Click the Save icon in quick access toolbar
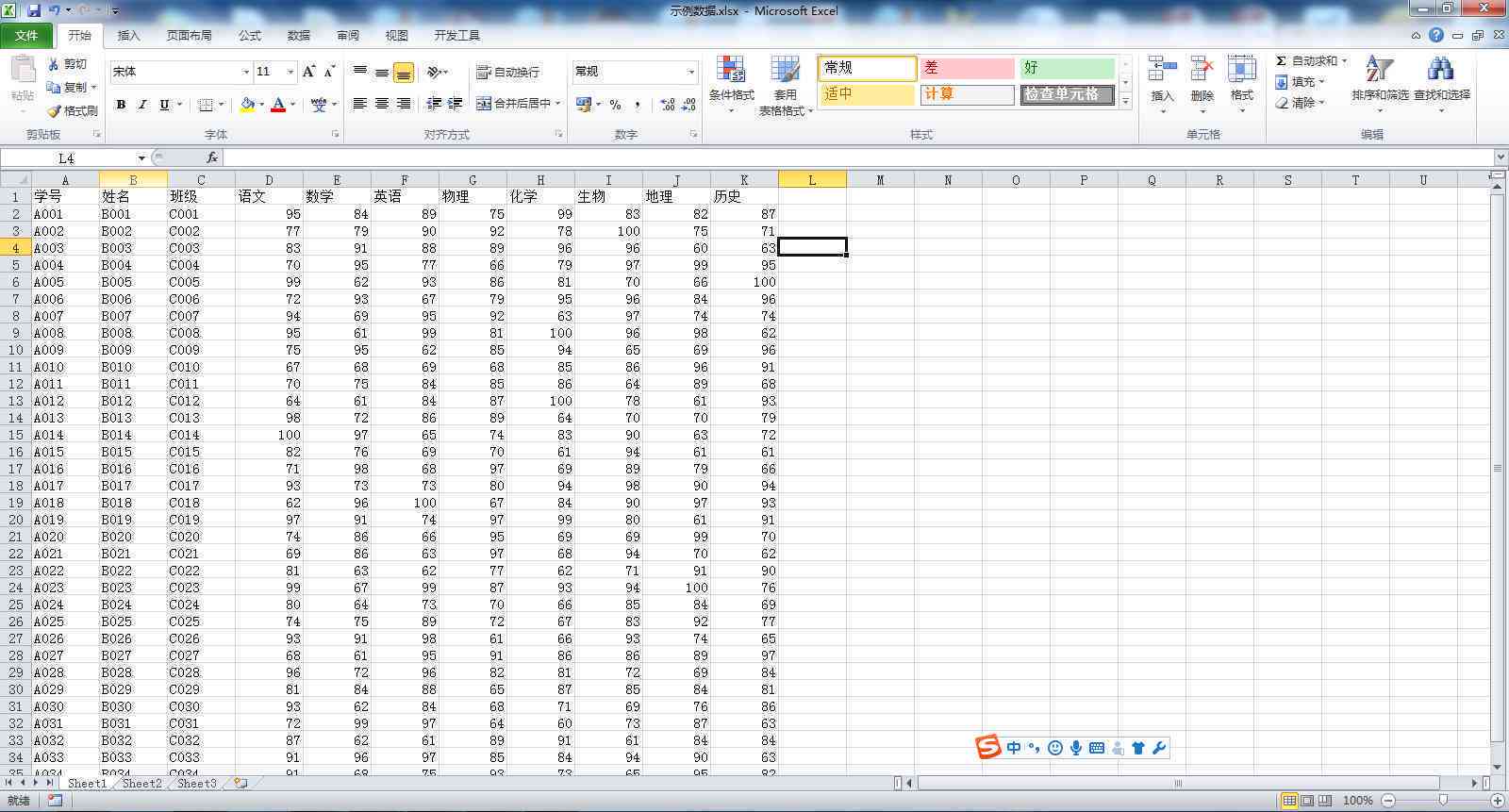This screenshot has width=1509, height=812. tap(34, 10)
